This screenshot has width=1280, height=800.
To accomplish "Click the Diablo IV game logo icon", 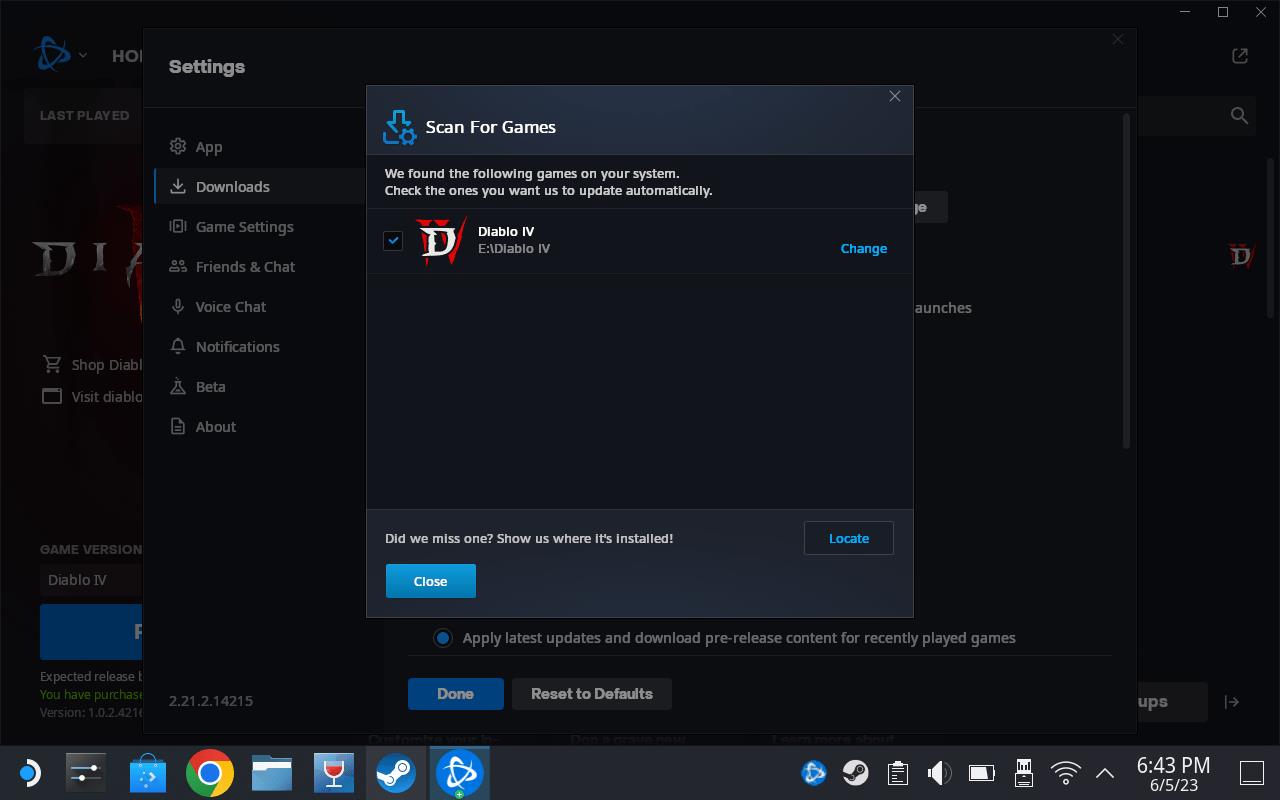I will (x=441, y=241).
